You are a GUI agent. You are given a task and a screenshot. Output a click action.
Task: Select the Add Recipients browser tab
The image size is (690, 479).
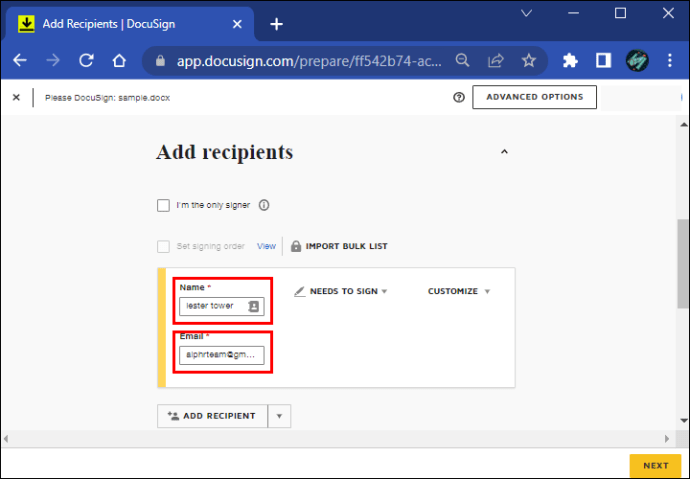130,24
